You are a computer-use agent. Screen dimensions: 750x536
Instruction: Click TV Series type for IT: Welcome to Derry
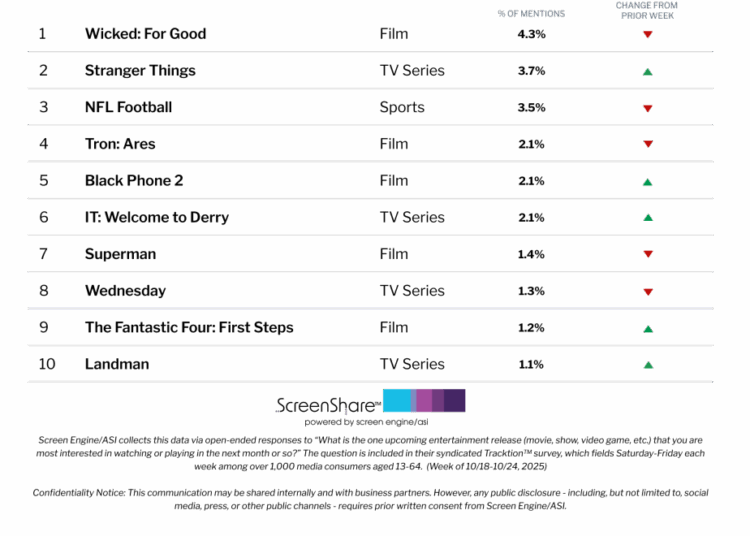tap(412, 218)
